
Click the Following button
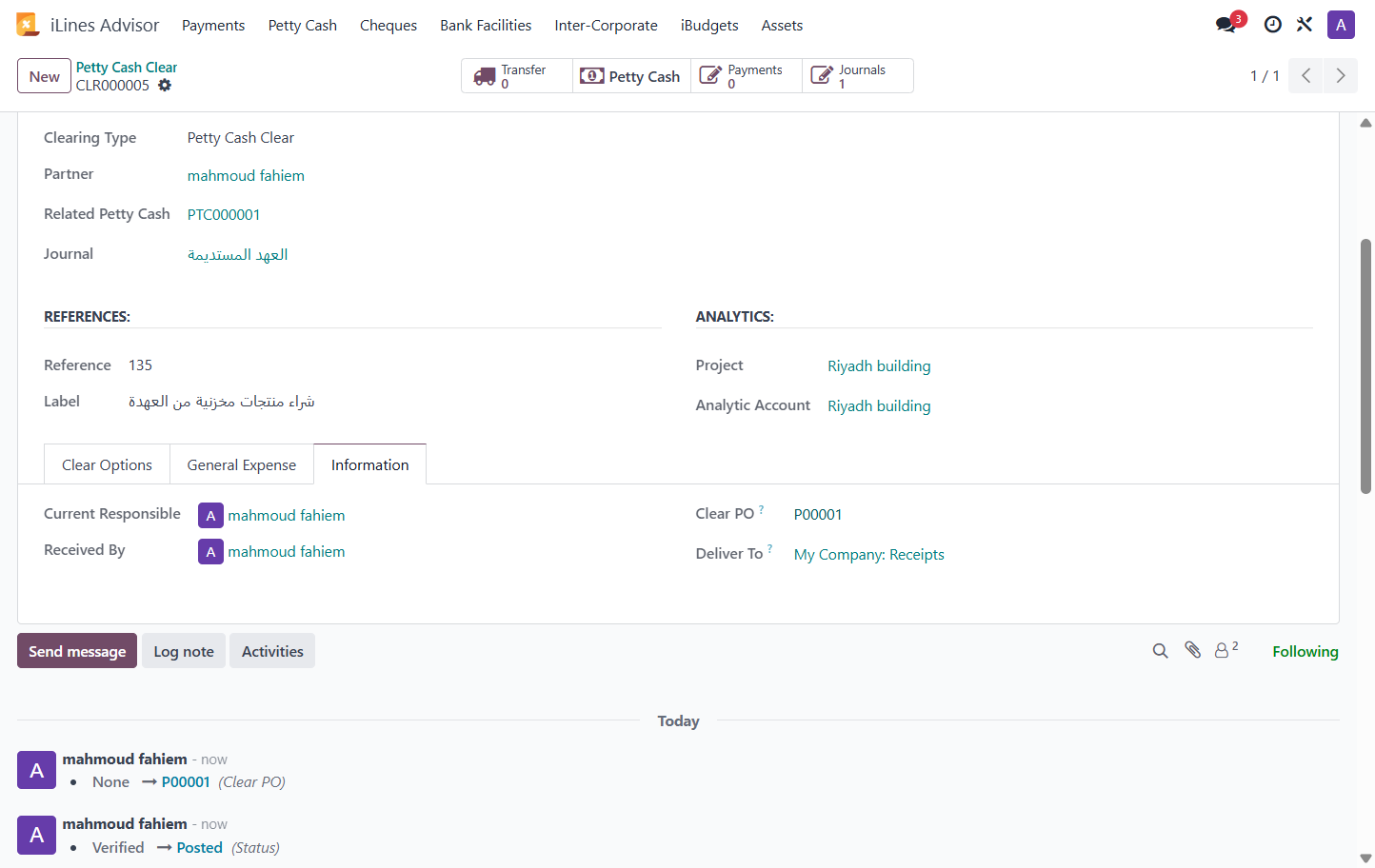[1305, 651]
